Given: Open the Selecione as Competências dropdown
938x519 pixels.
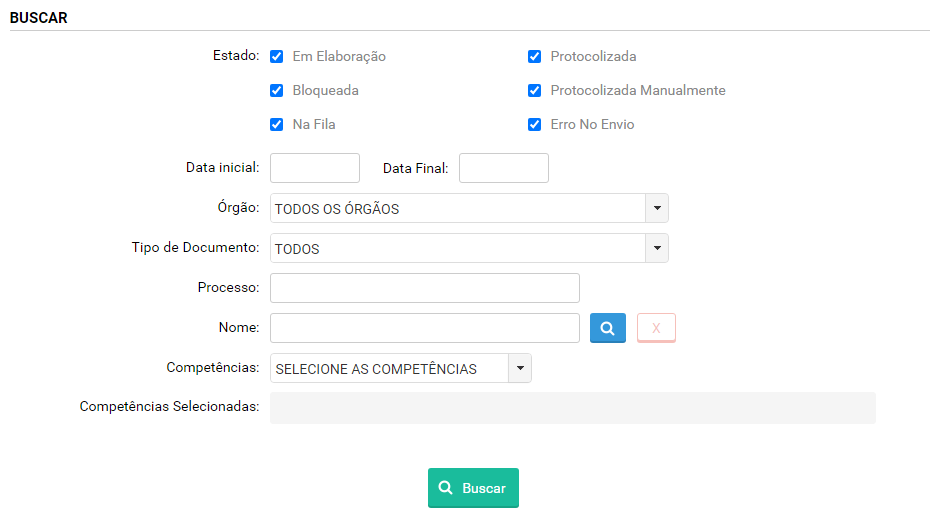Looking at the screenshot, I should [x=400, y=368].
